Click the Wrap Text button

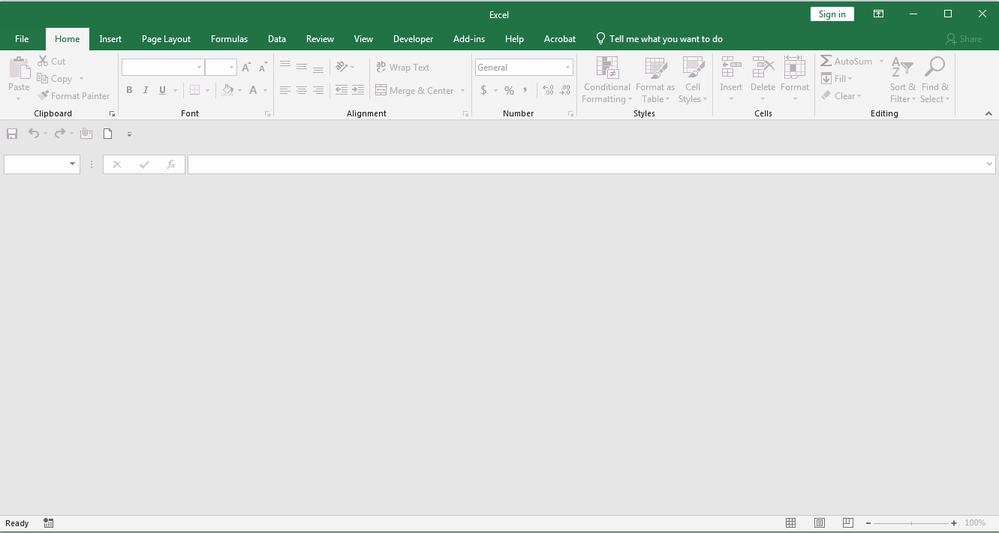pos(403,67)
